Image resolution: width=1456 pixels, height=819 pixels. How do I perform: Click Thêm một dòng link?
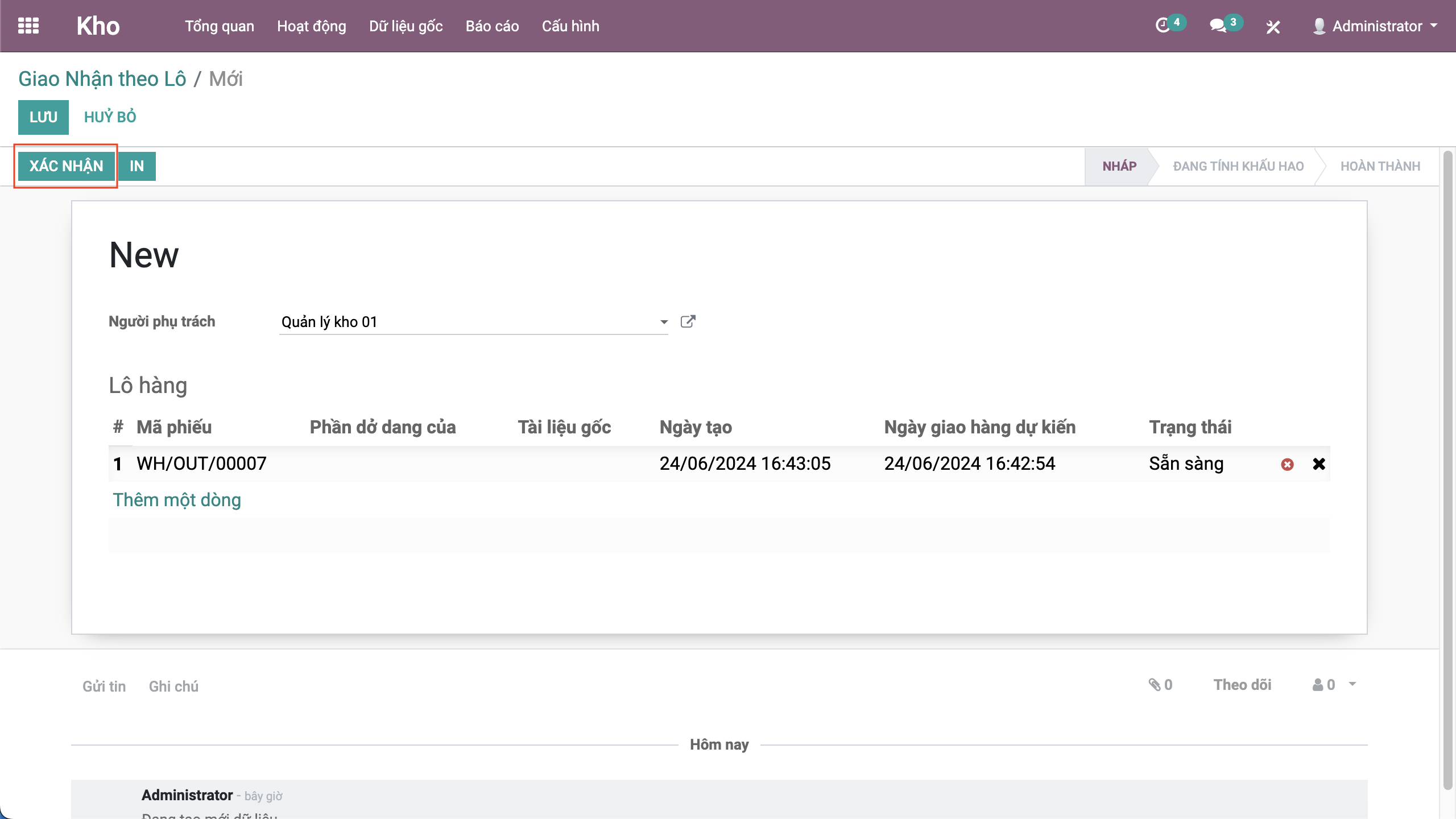(177, 500)
